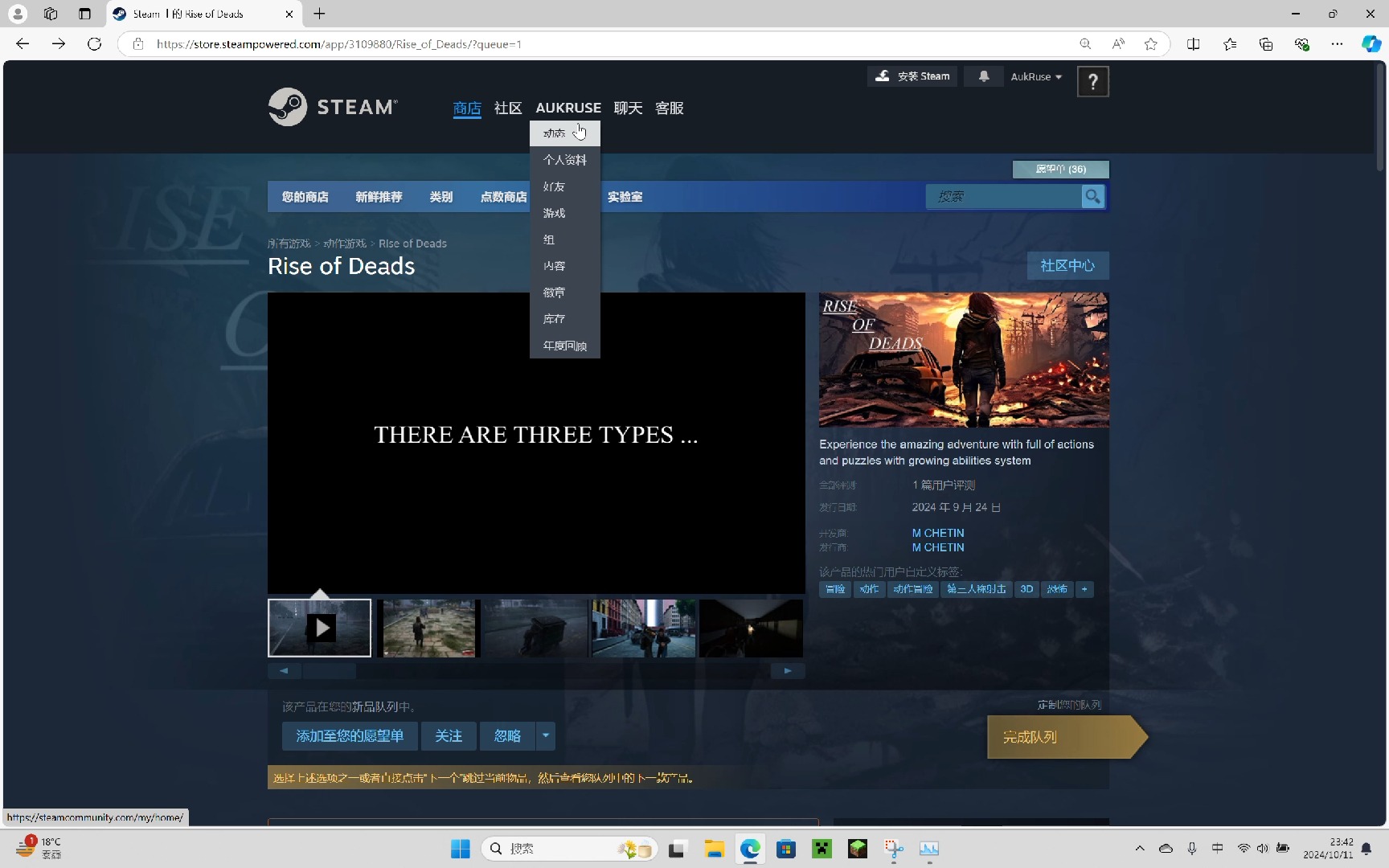Click the Steam logo in the header
Screen dimensions: 1389x868
(333, 107)
